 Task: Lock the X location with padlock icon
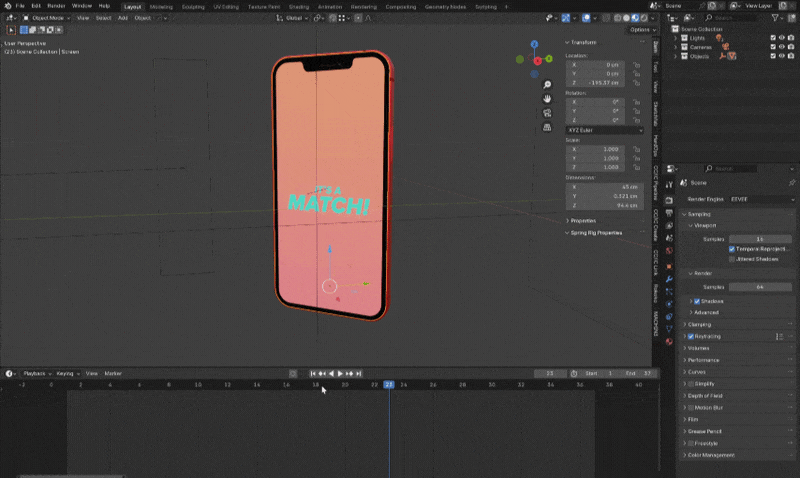click(637, 63)
